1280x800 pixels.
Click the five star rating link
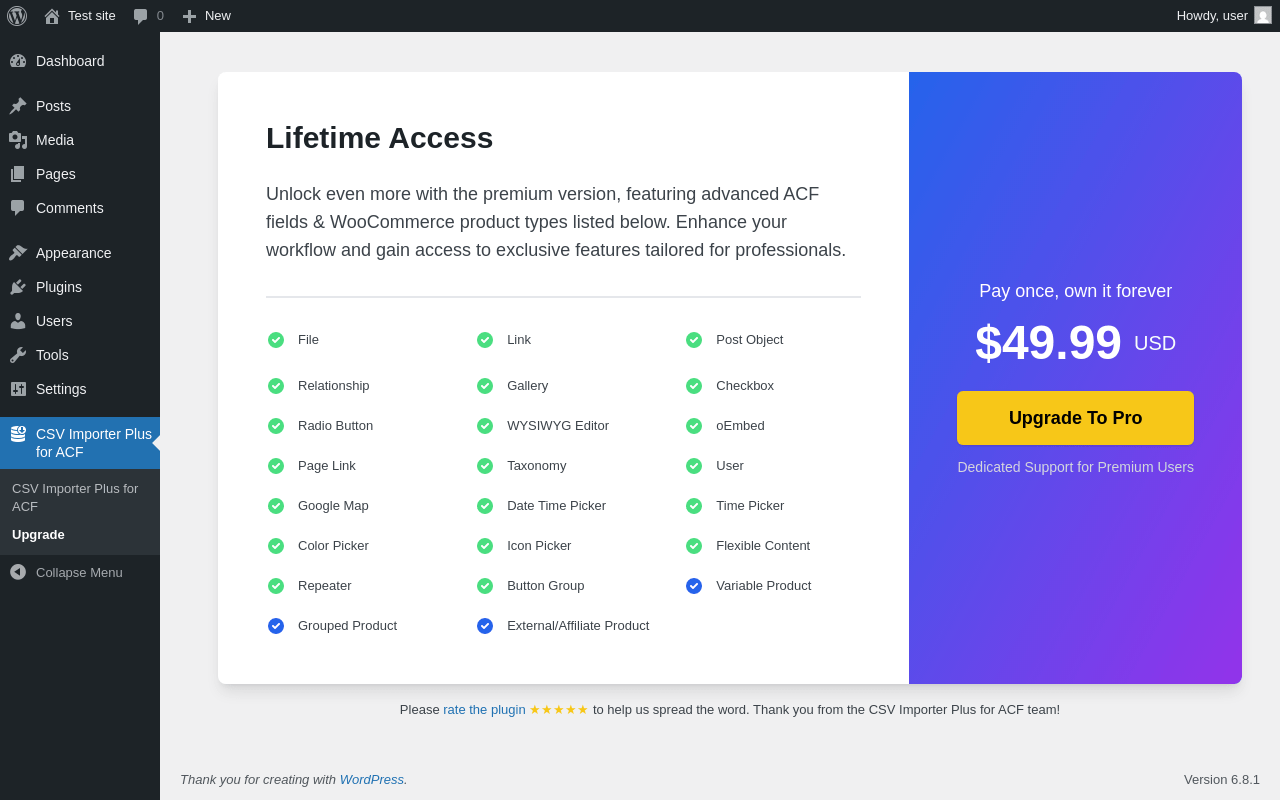pyautogui.click(x=559, y=709)
